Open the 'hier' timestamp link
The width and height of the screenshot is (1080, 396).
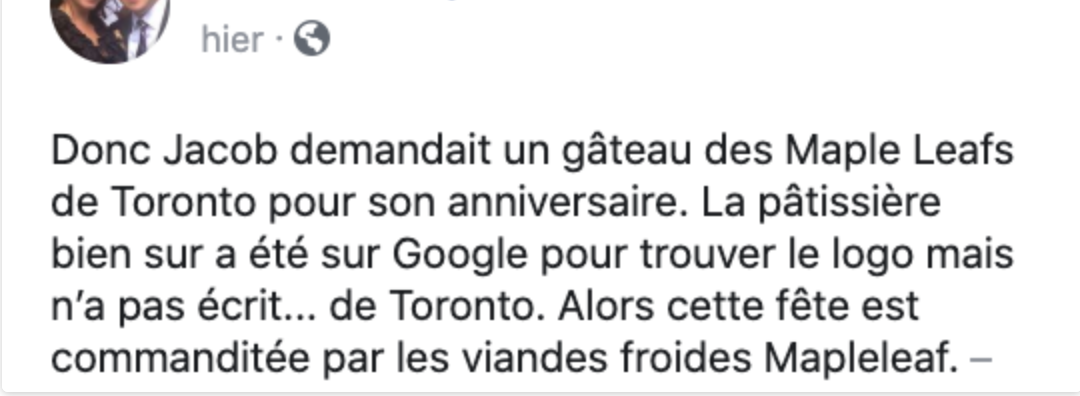pos(232,39)
